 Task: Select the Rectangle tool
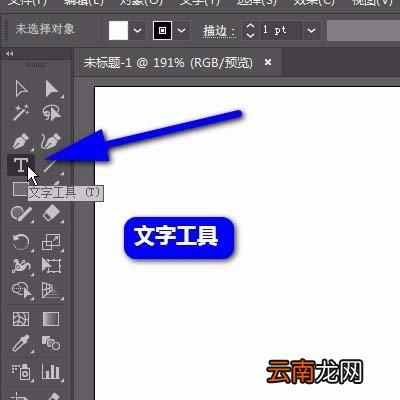point(19,189)
